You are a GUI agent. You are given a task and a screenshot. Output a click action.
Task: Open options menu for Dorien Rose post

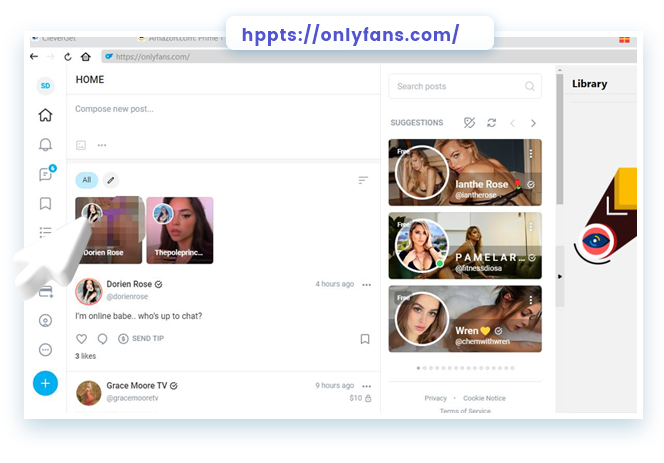pos(367,285)
